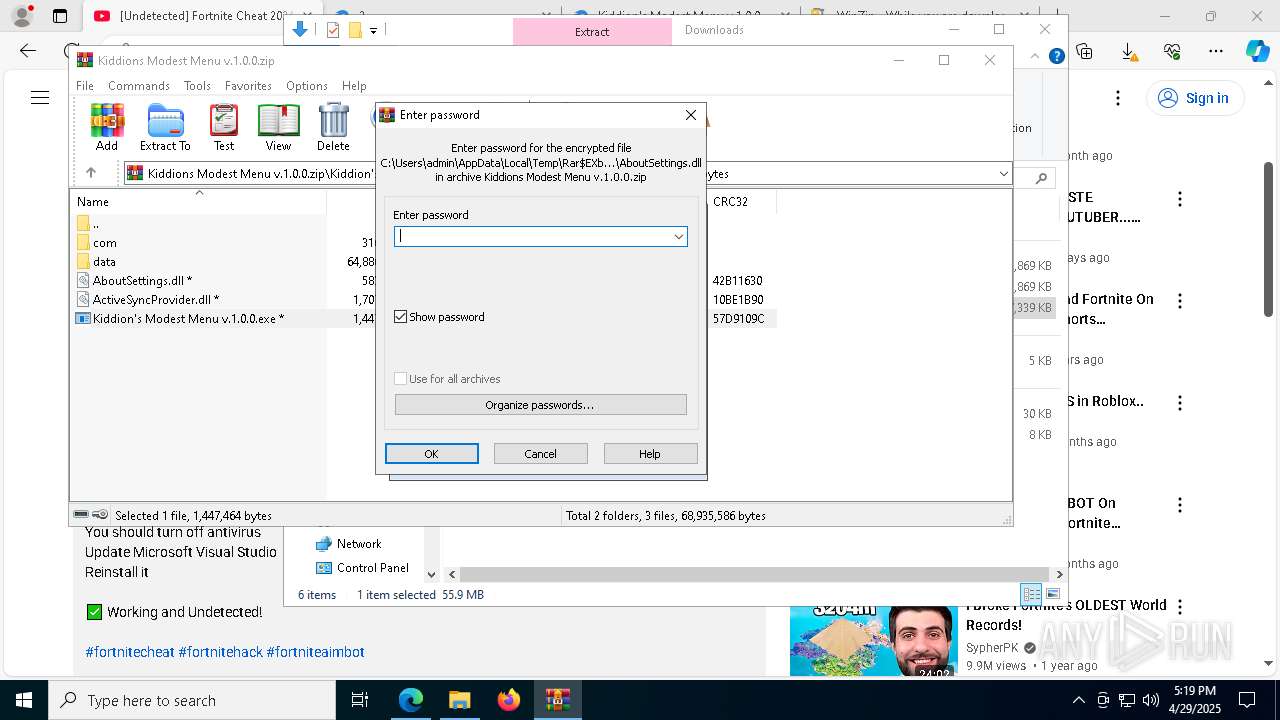
Task: Open the Explorer help icon
Action: (x=1056, y=57)
